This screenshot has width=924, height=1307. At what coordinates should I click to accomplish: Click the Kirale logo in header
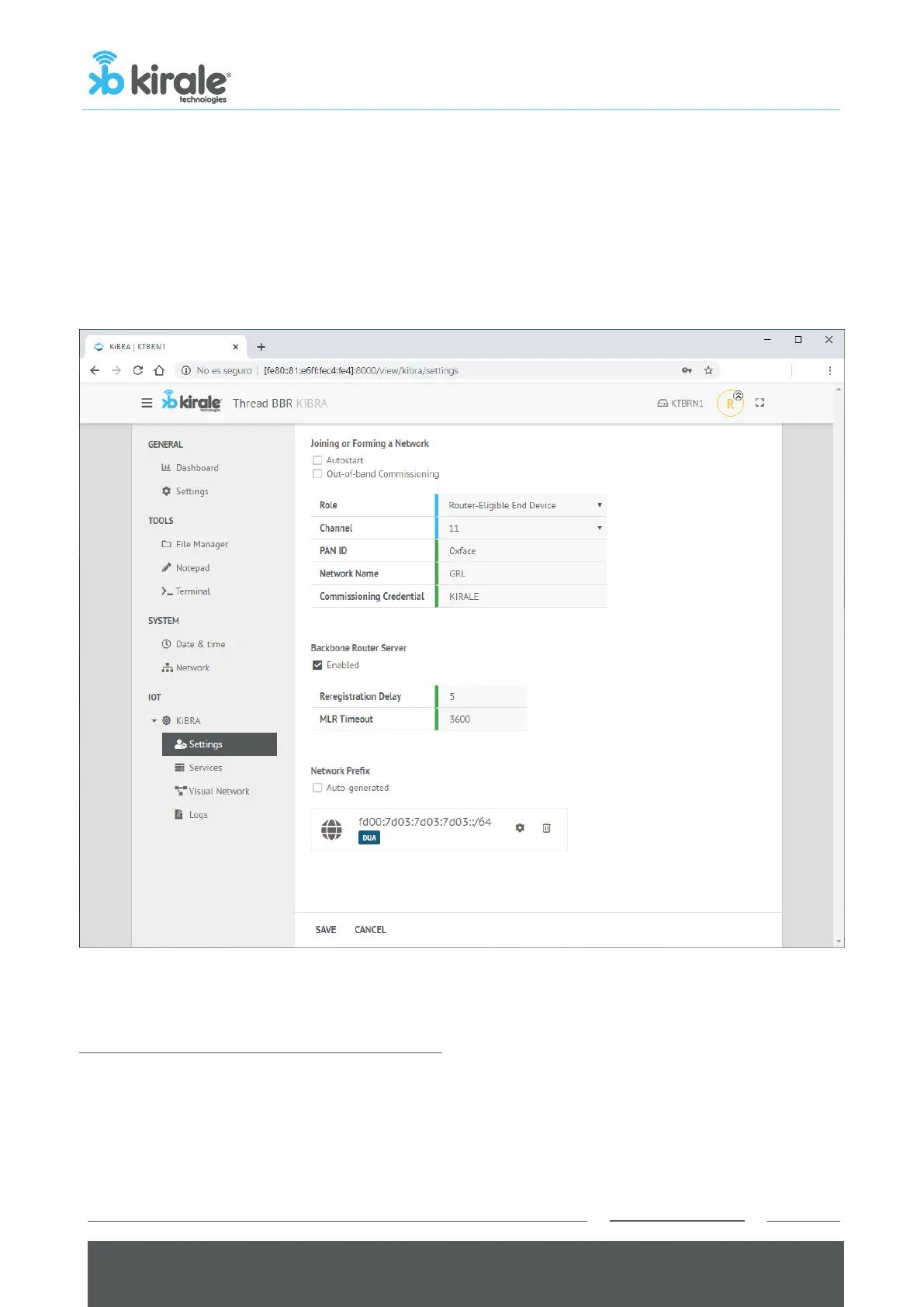click(192, 400)
